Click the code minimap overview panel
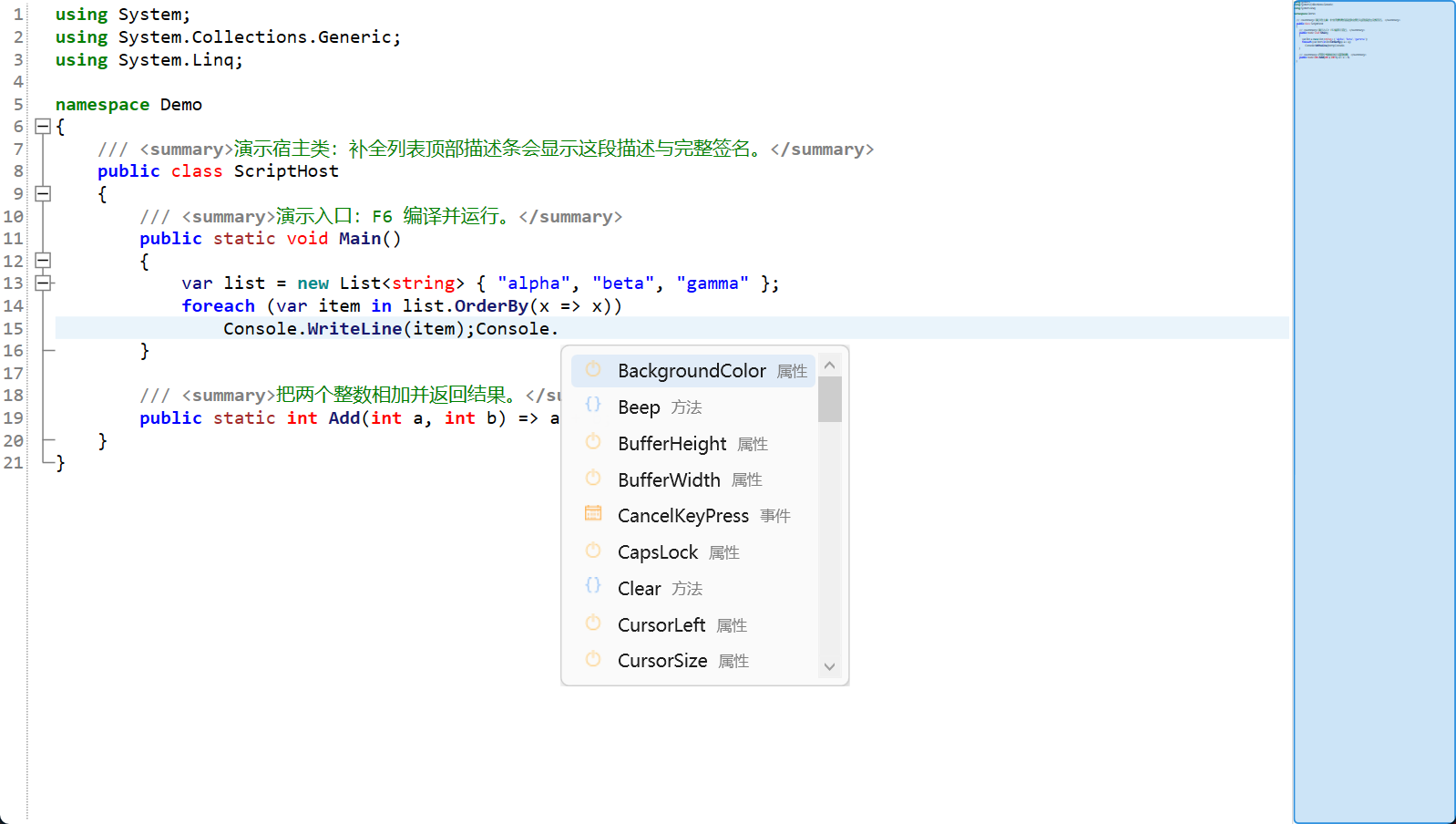 1374,412
